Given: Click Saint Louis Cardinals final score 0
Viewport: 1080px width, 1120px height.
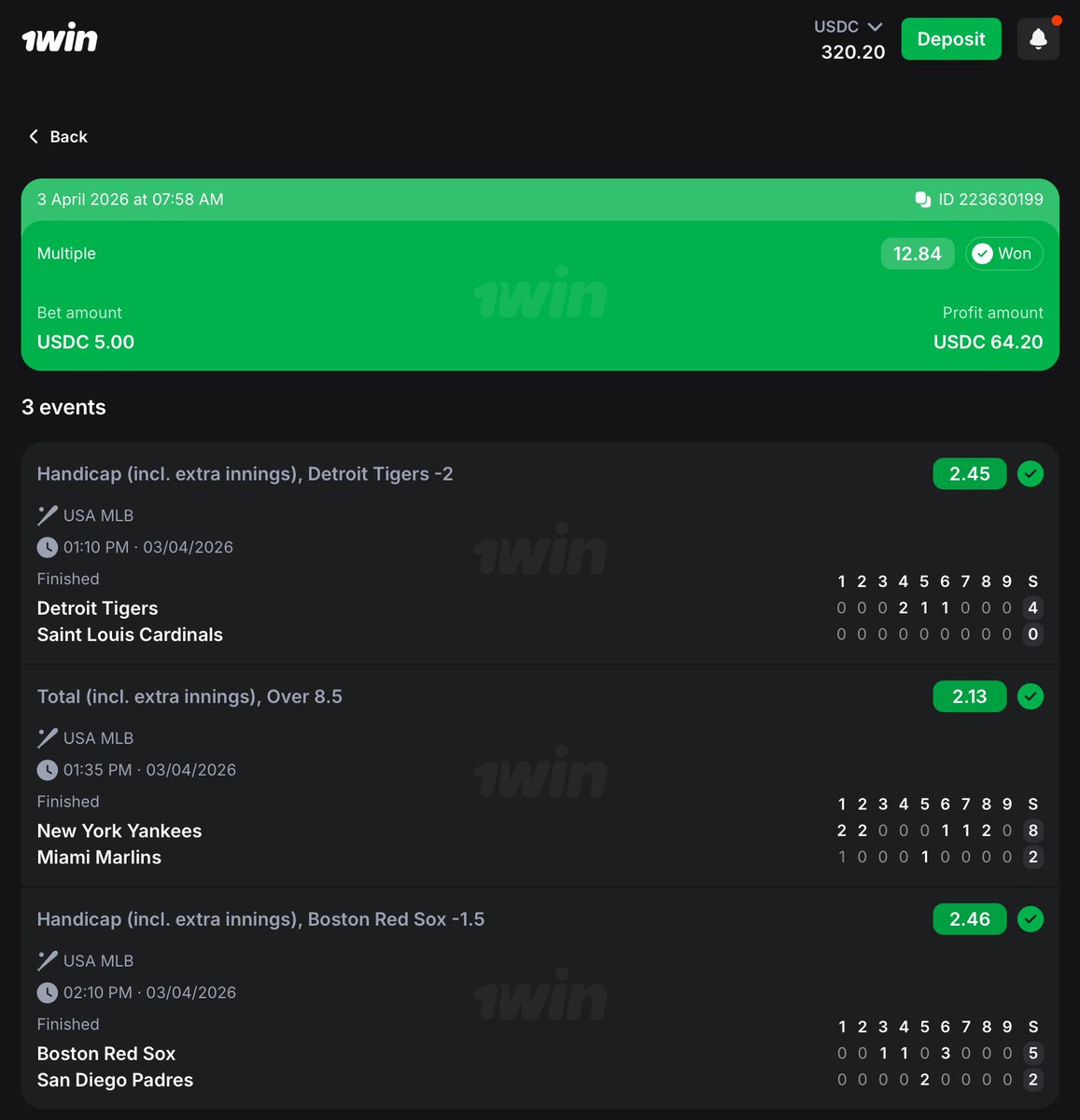Looking at the screenshot, I should 1032,634.
